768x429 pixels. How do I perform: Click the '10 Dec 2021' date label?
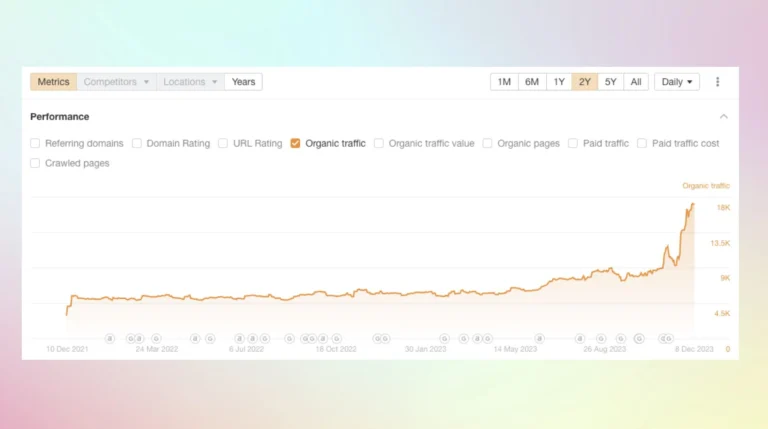click(x=67, y=349)
